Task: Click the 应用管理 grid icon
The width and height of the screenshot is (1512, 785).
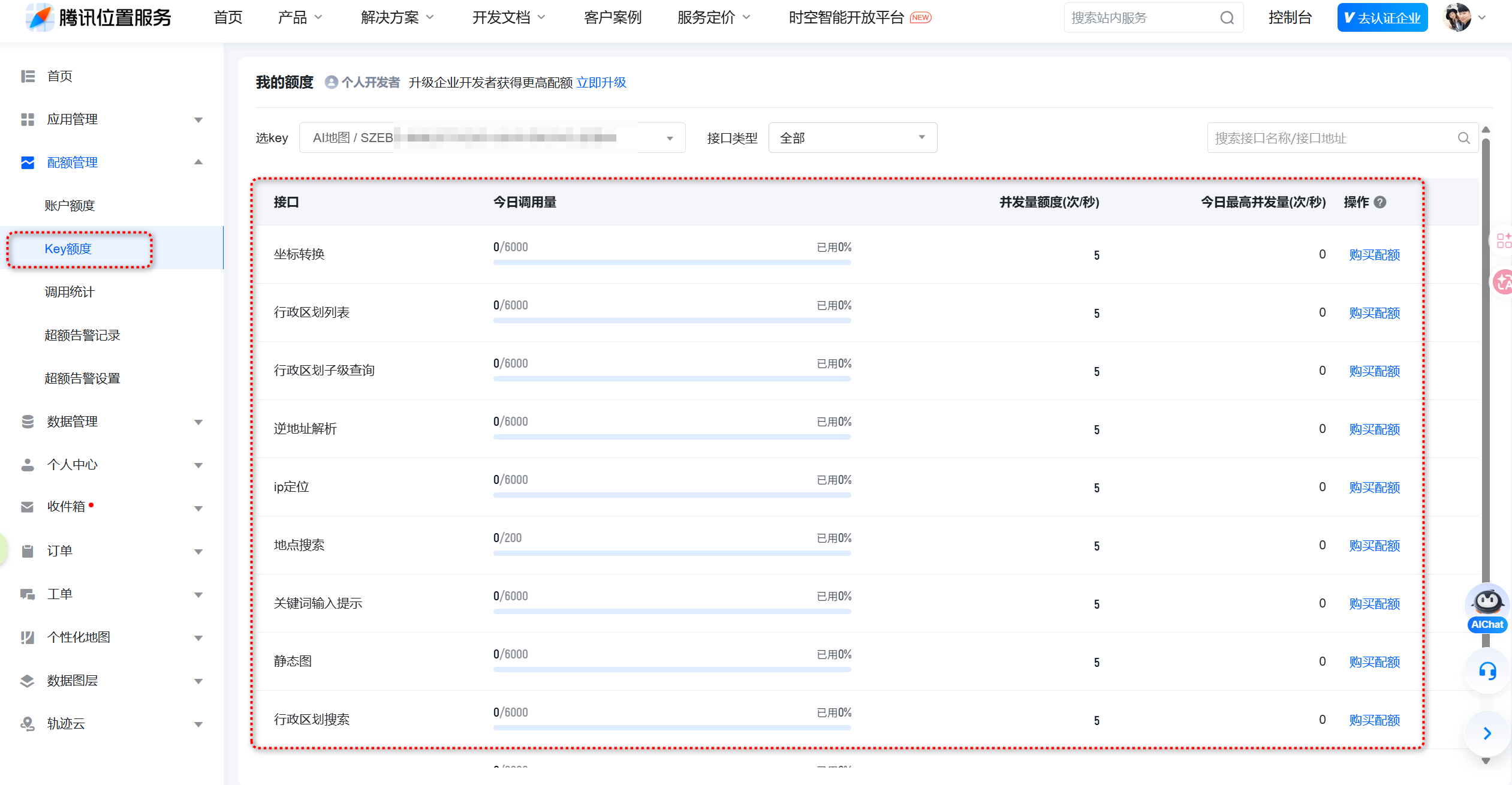Action: (28, 119)
